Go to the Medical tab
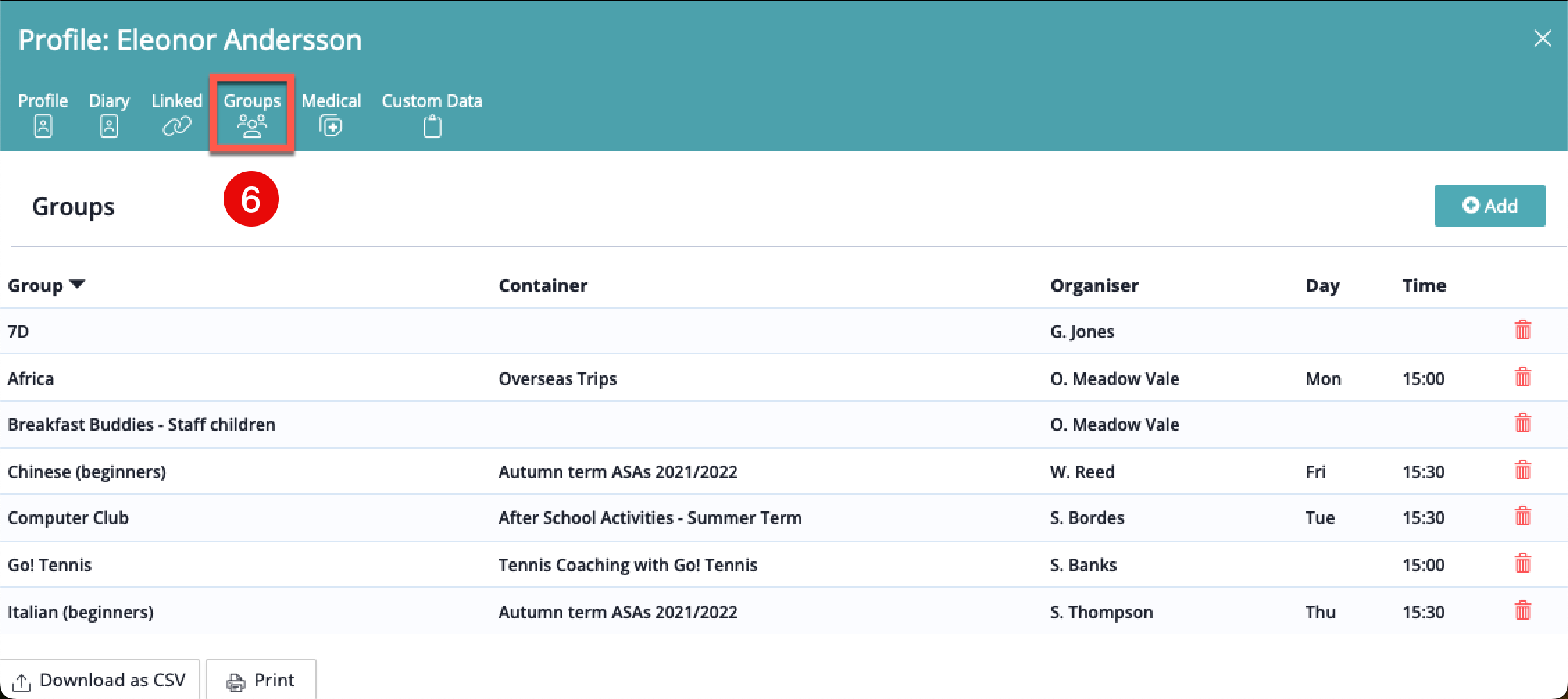The width and height of the screenshot is (1568, 699). 331,114
